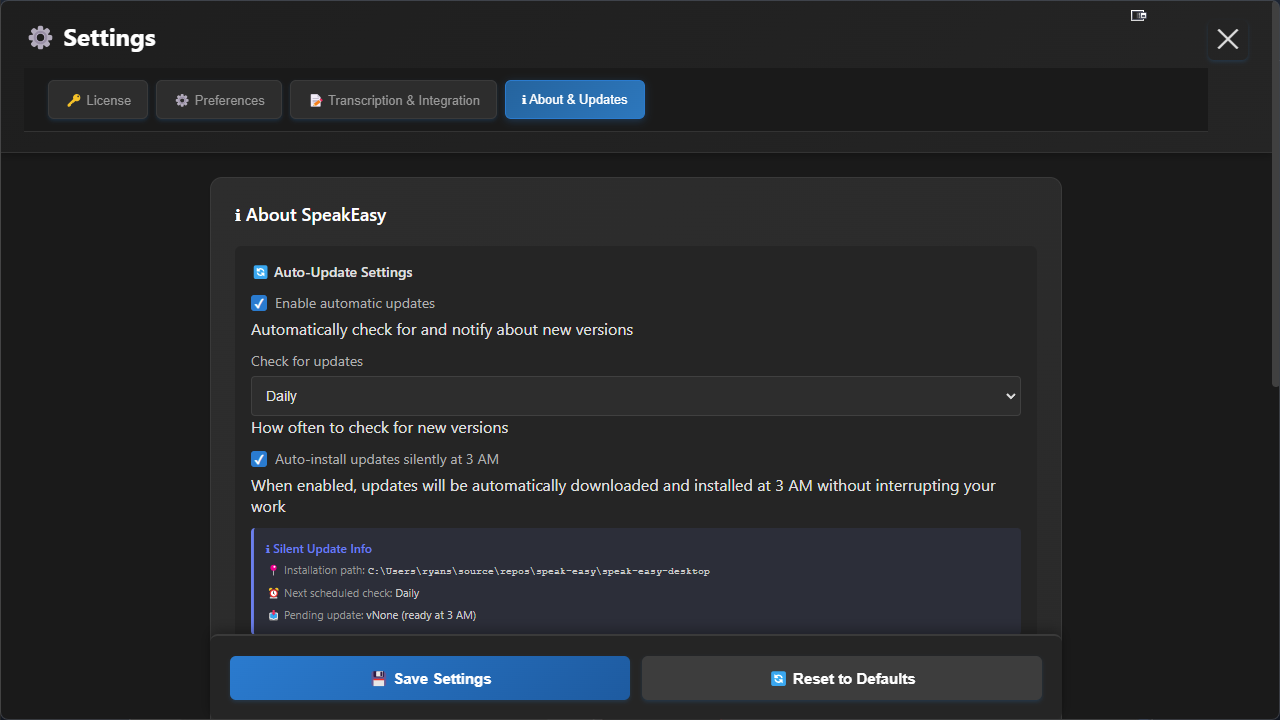1280x720 pixels.
Task: Click the alarm clock icon for Next scheduled check
Action: 273,593
